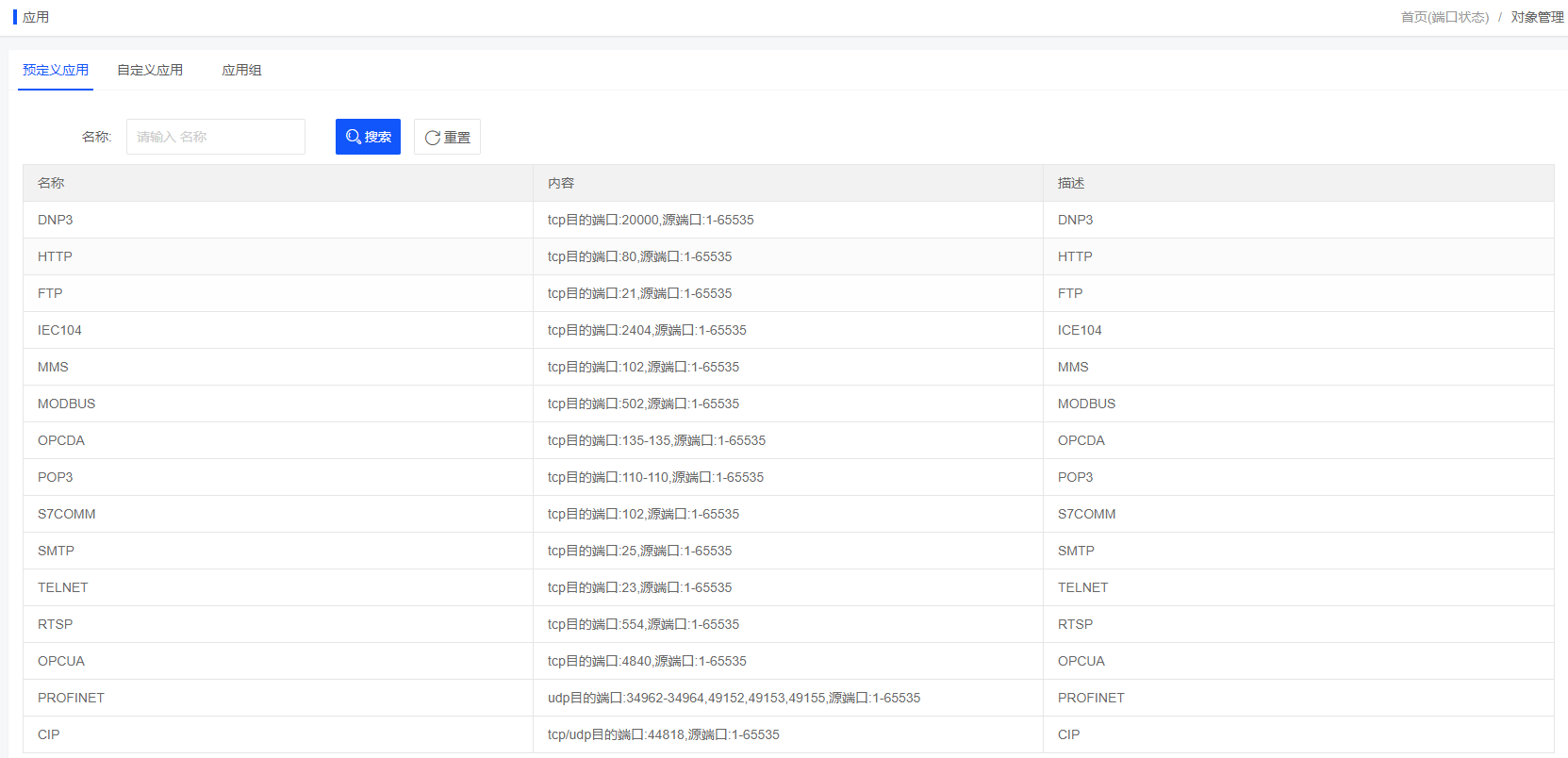This screenshot has width=1568, height=758.
Task: Open the 应用组 tab
Action: 241,70
